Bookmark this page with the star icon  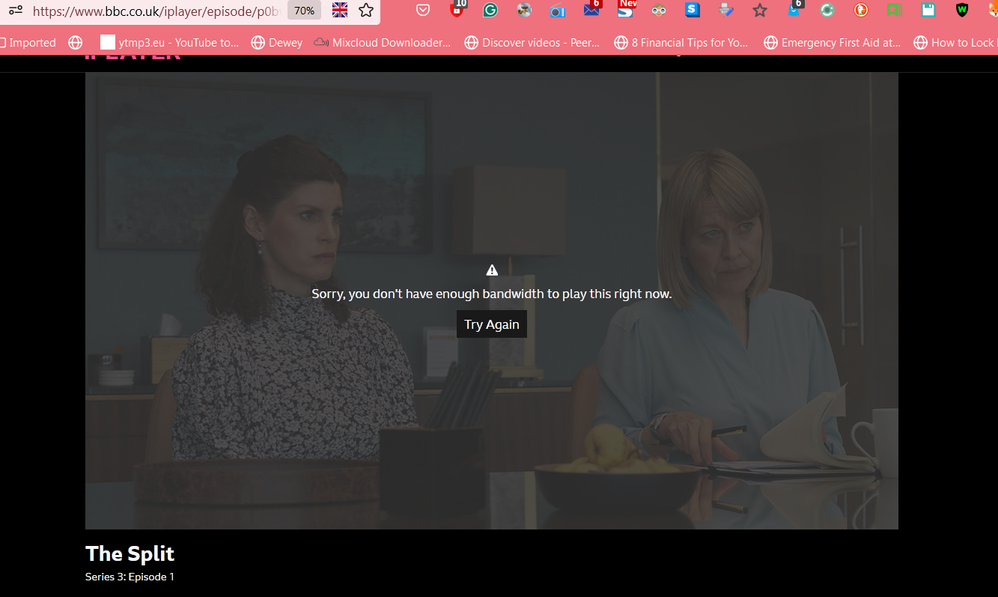[x=366, y=10]
